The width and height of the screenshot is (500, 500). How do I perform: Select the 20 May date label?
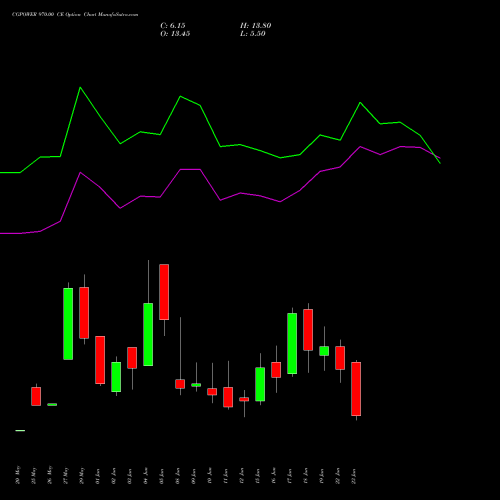click(x=18, y=475)
